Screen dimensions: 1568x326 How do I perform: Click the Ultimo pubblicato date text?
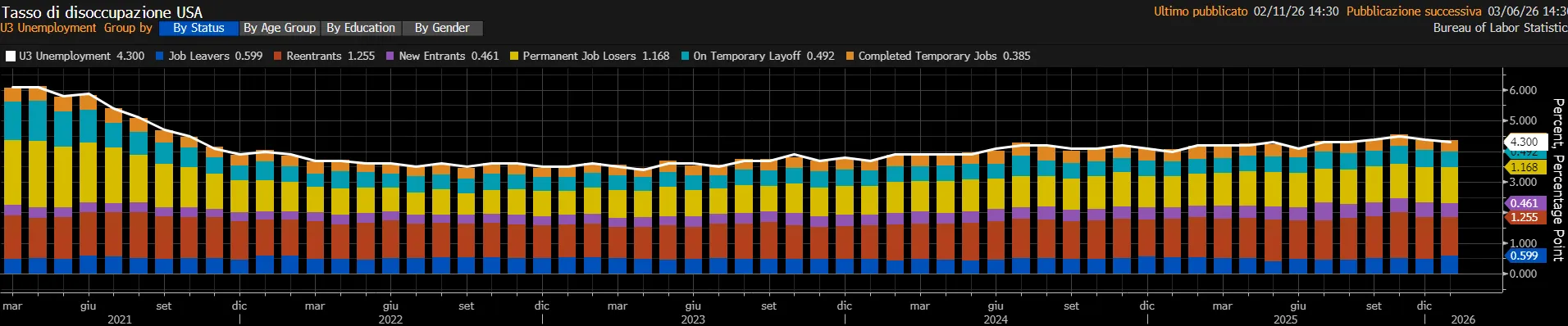point(1246,11)
